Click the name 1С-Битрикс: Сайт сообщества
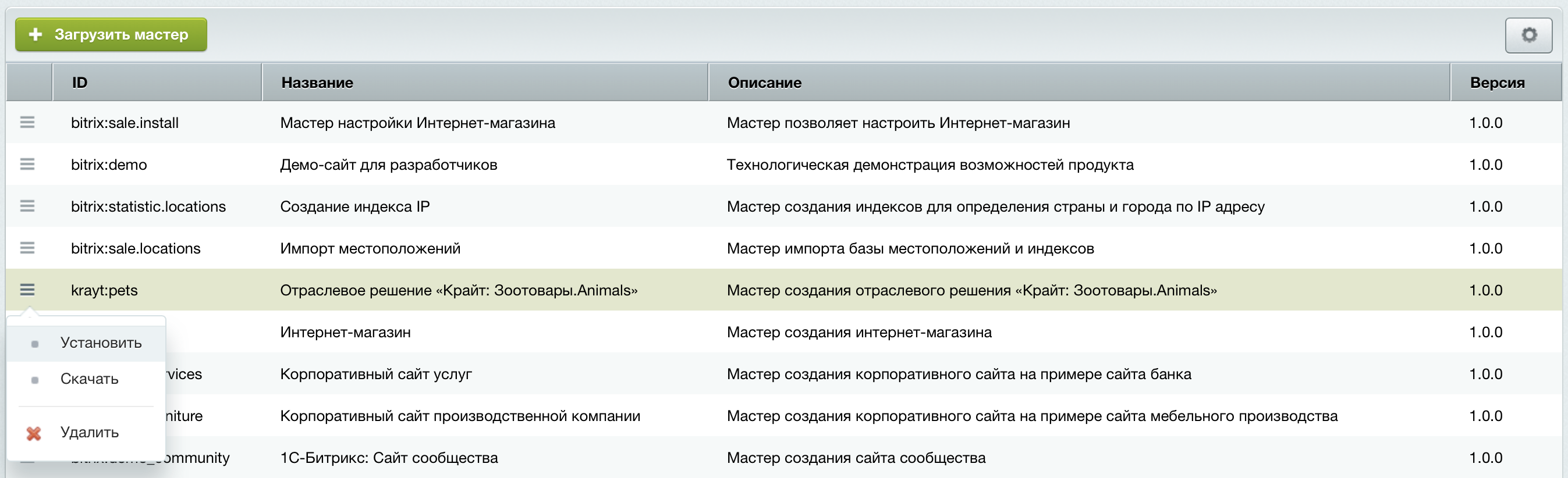 click(389, 459)
